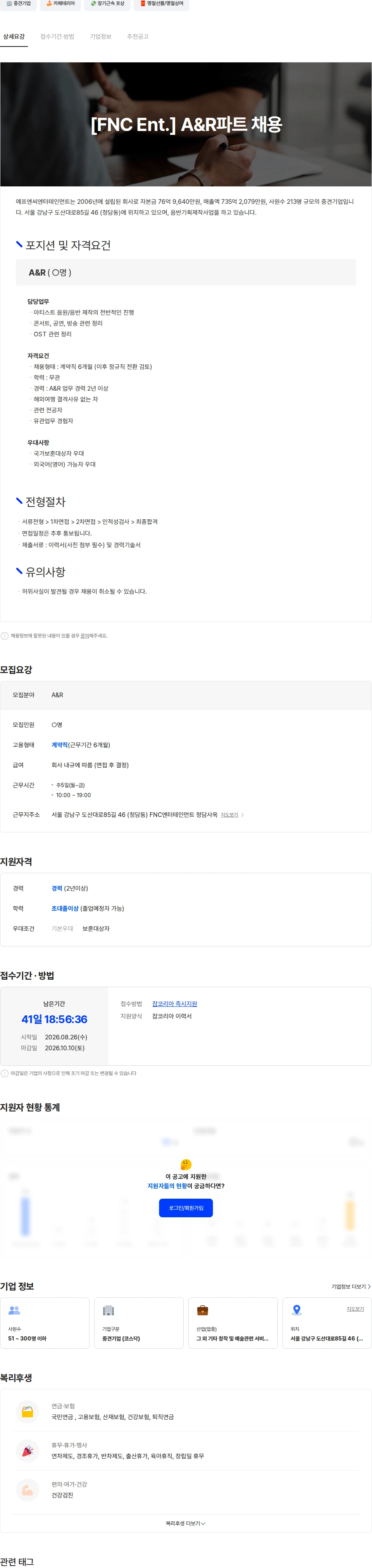Click the 연금·보험 benefits icon
The width and height of the screenshot is (372, 1568).
pyautogui.click(x=28, y=1411)
